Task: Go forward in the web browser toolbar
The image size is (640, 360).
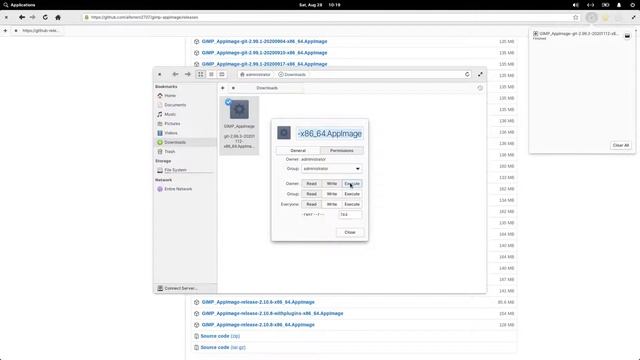Action: pyautogui.click(x=33, y=17)
